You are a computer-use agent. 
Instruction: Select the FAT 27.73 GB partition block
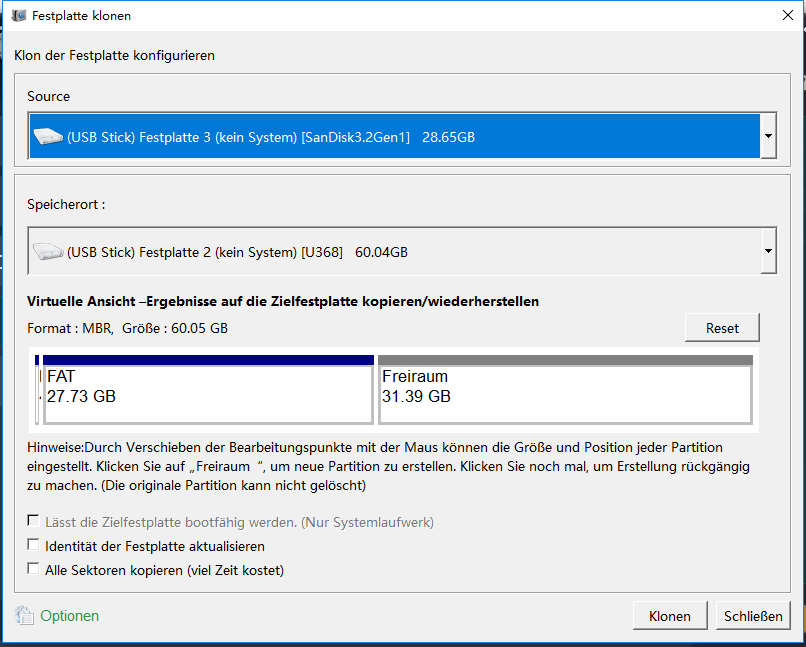(x=207, y=394)
